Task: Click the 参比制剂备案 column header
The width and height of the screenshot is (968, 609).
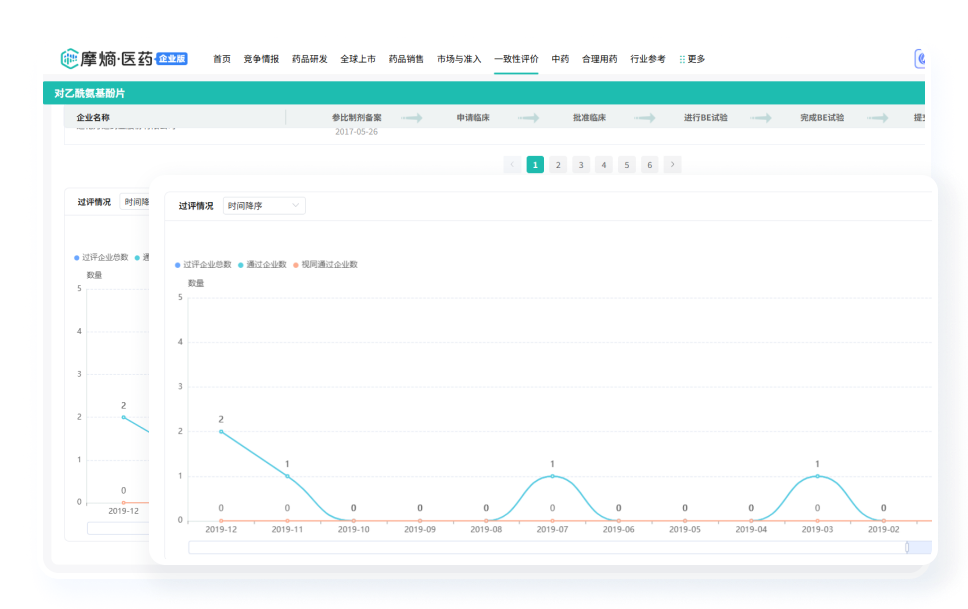Action: (357, 117)
